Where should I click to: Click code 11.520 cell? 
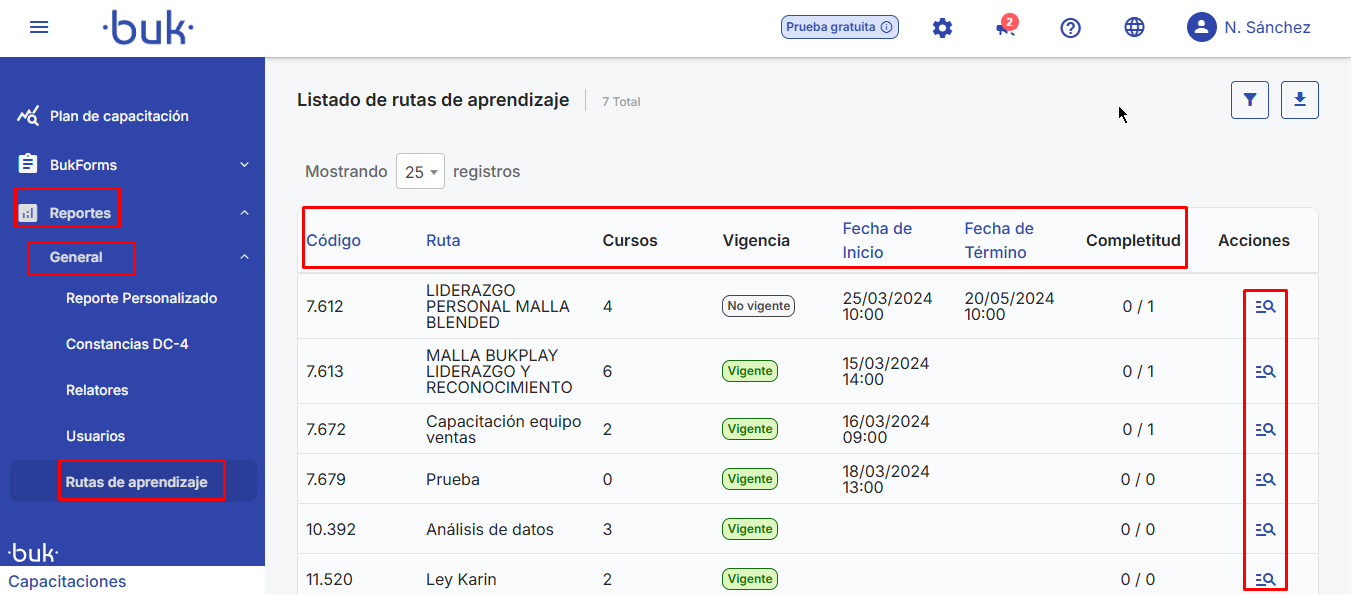click(329, 579)
